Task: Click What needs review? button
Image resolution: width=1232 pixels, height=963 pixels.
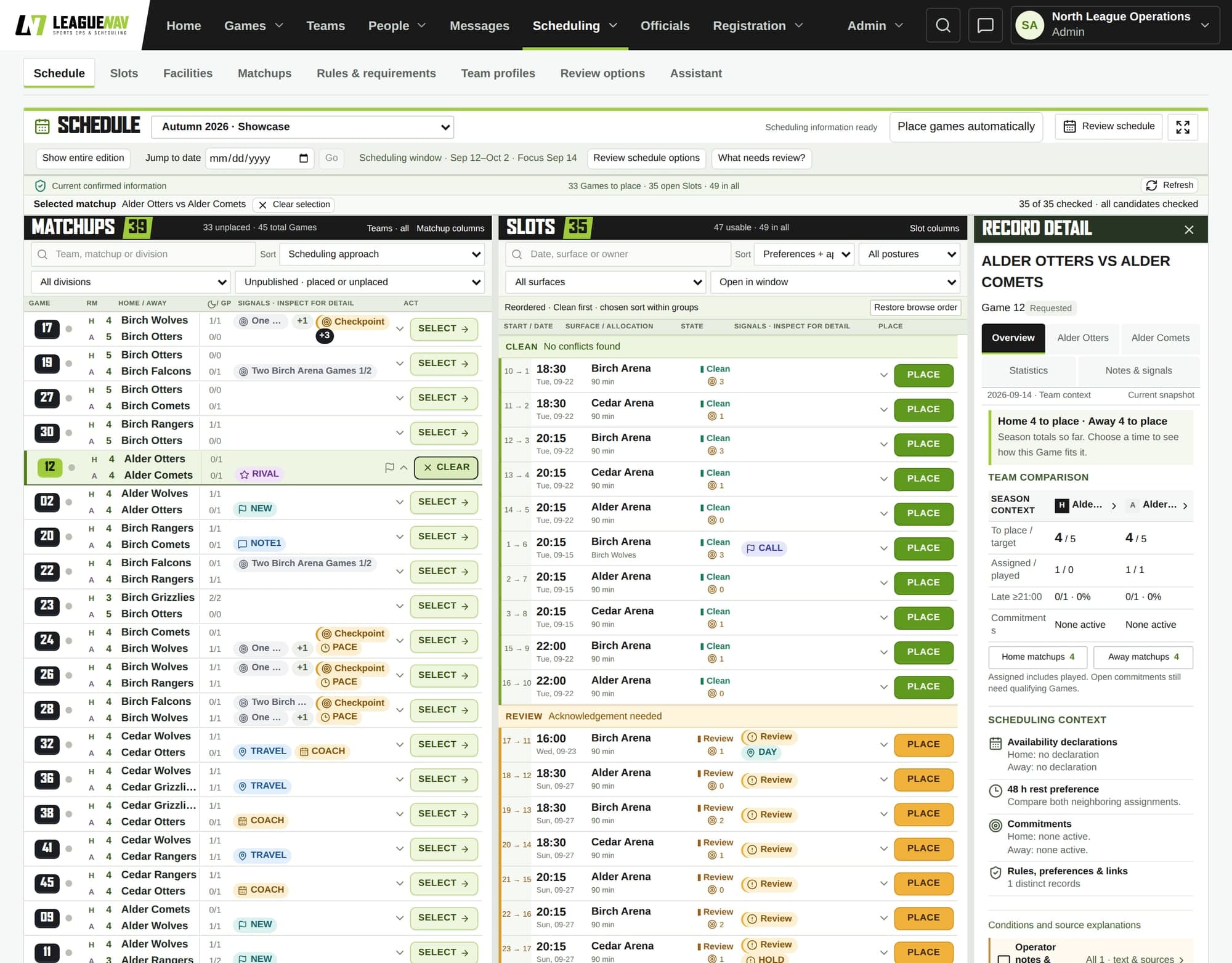Action: coord(761,158)
